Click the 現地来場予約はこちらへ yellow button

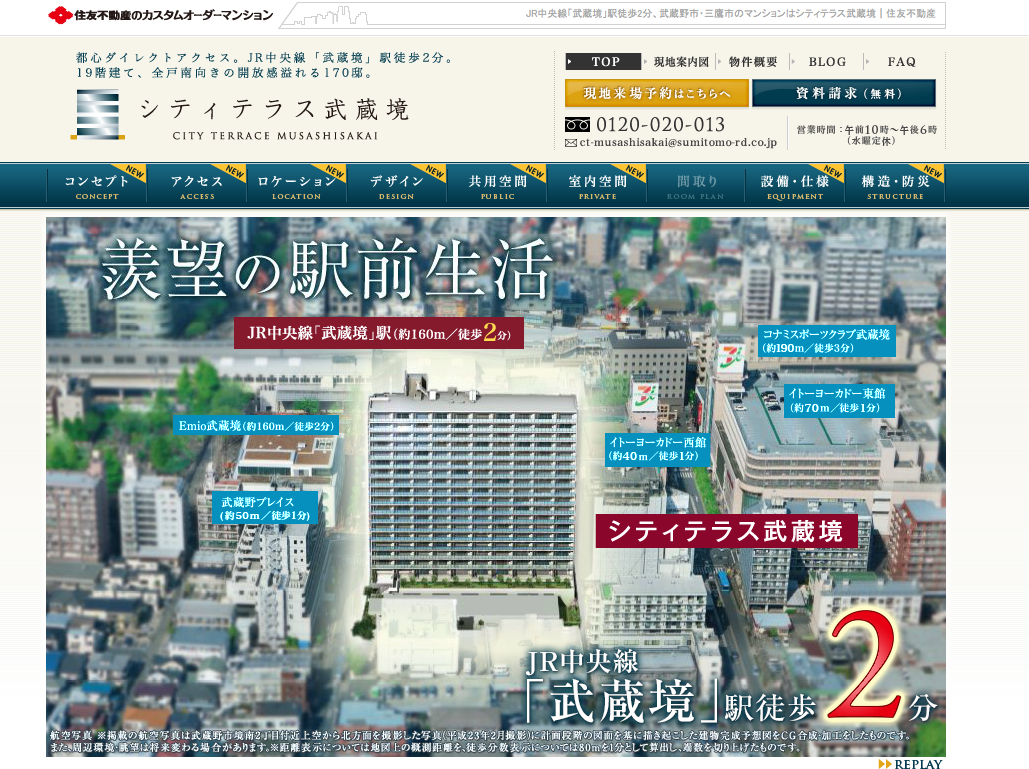656,93
